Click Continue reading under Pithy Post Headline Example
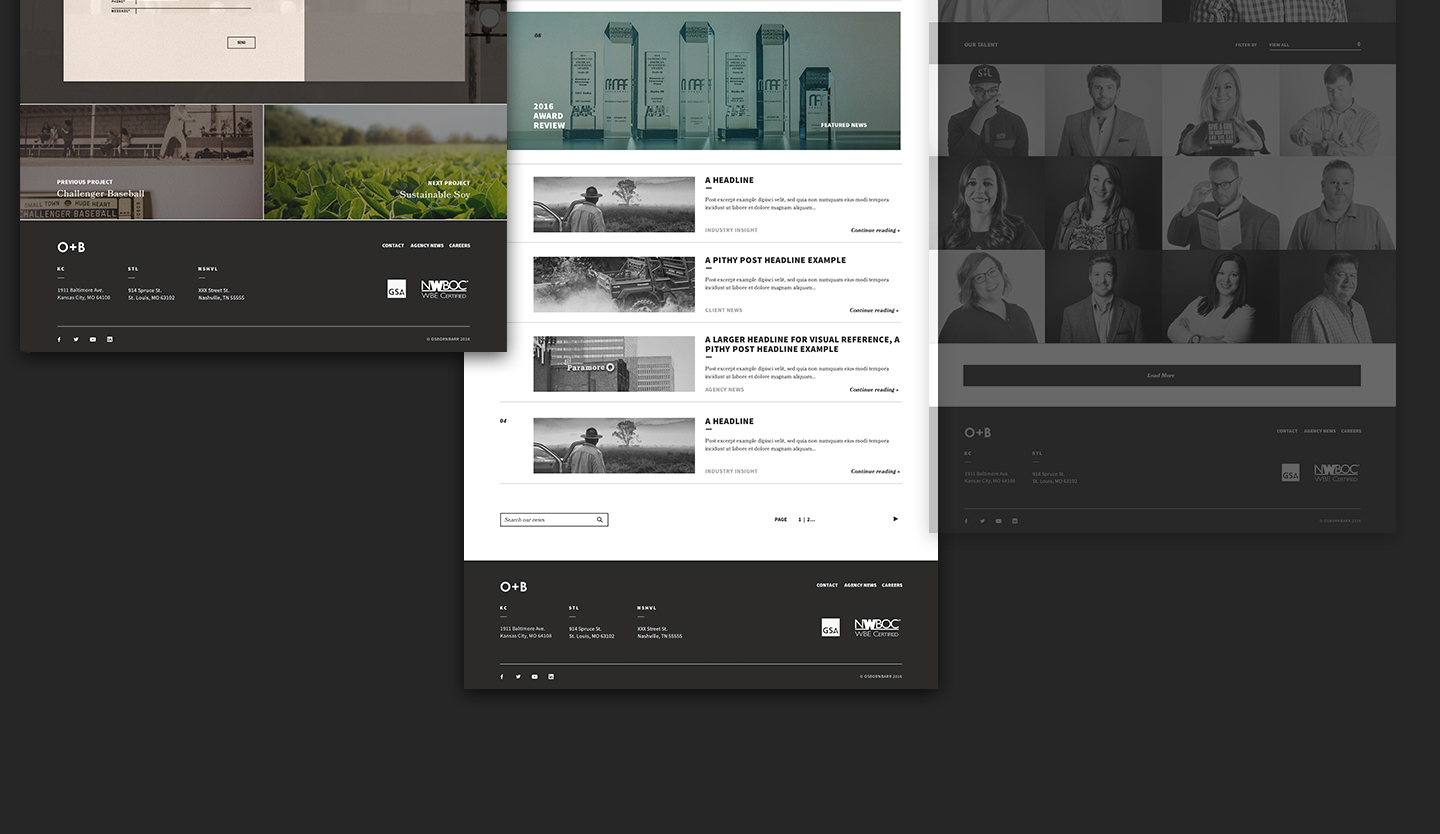Viewport: 1440px width, 834px height. pos(874,311)
